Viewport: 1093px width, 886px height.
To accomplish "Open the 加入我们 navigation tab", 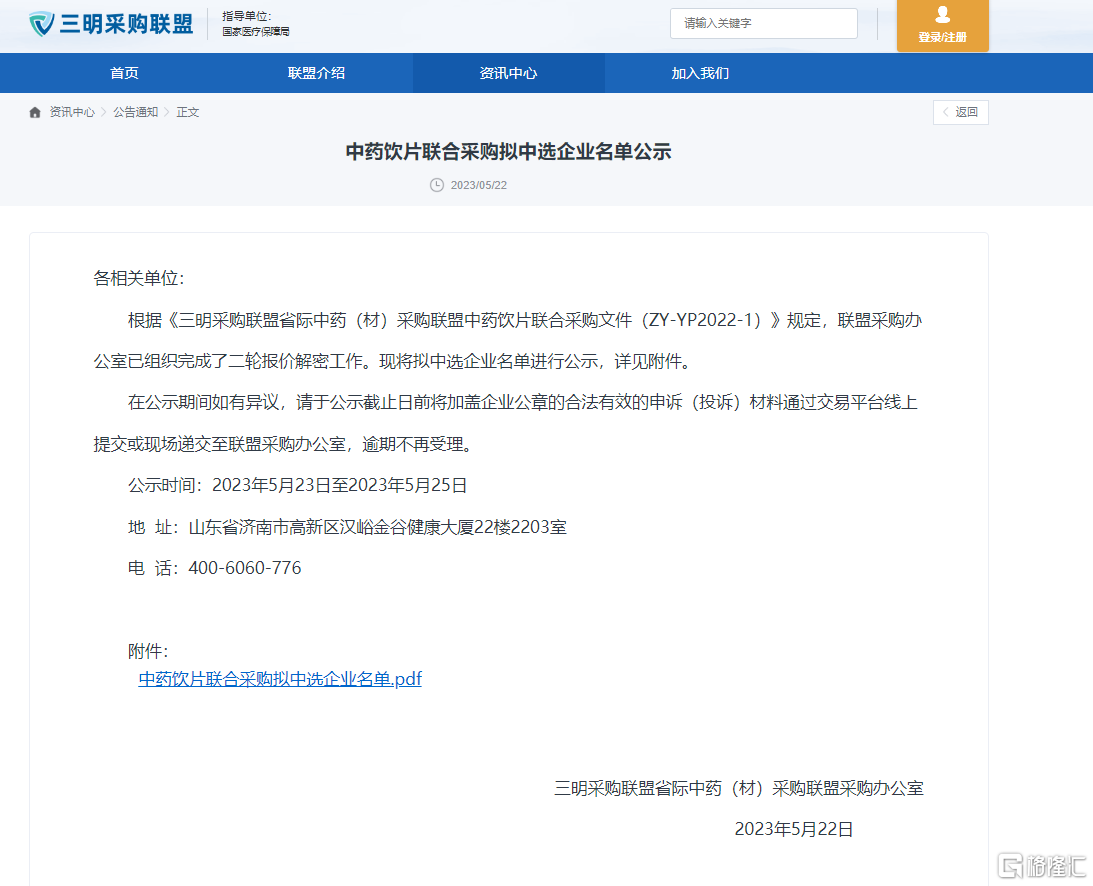I will click(x=700, y=73).
